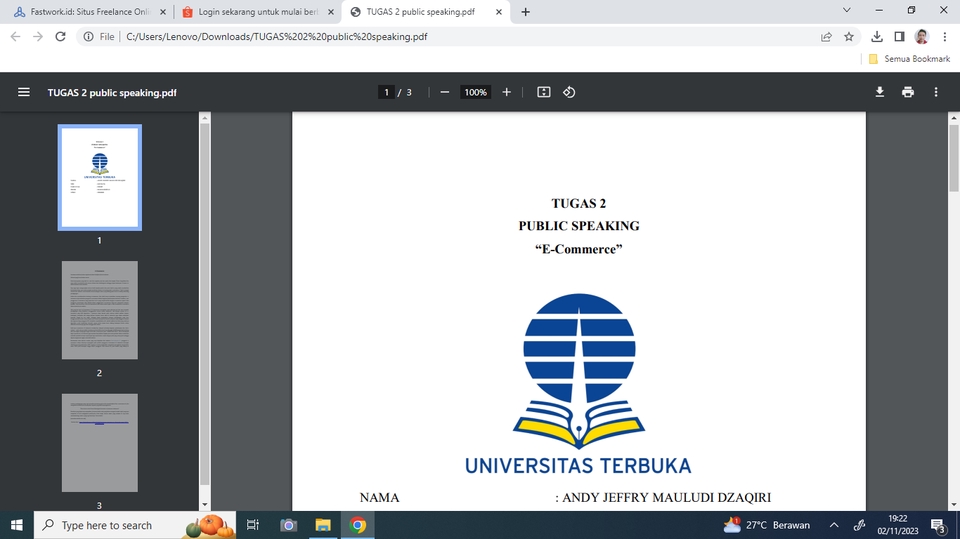Edit the page number field
This screenshot has width=960, height=539.
tap(386, 92)
